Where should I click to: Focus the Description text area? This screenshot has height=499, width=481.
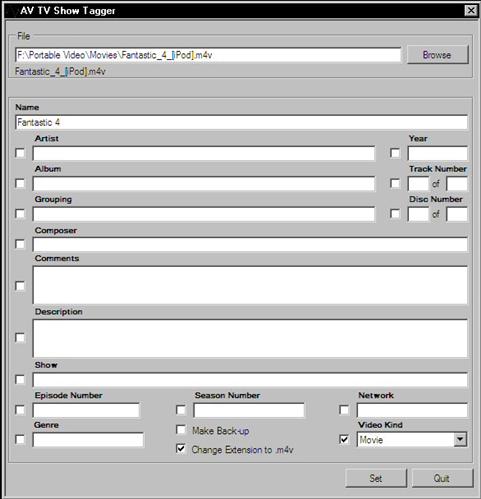[x=250, y=338]
